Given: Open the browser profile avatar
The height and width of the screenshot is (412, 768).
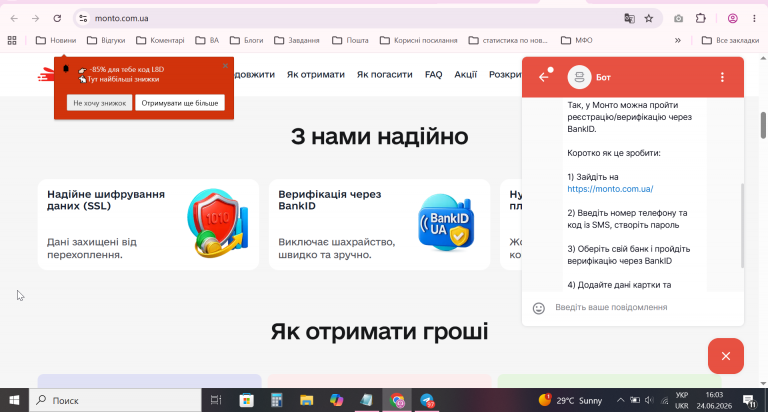Looking at the screenshot, I should pos(733,19).
